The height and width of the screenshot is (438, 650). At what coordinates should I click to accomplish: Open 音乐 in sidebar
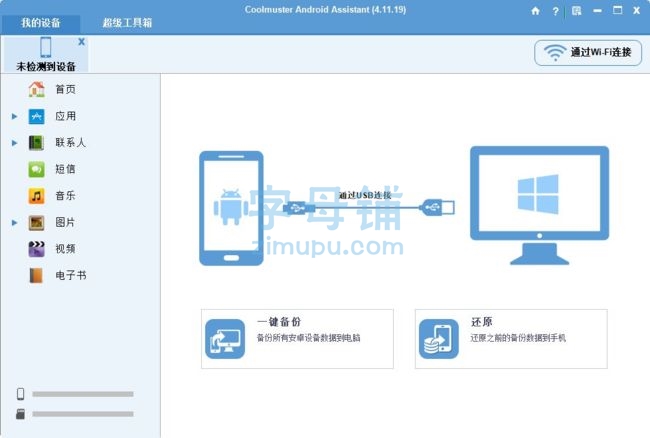tap(65, 196)
